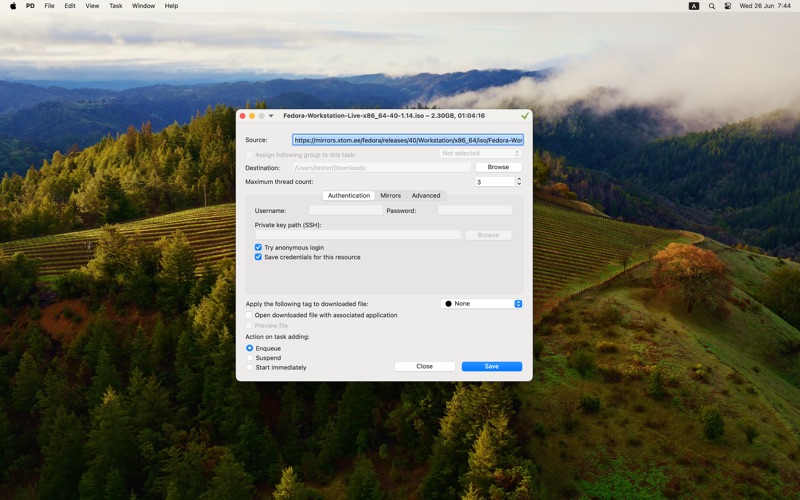Image resolution: width=800 pixels, height=500 pixels.
Task: Close the dialog with red window button
Action: pos(242,116)
